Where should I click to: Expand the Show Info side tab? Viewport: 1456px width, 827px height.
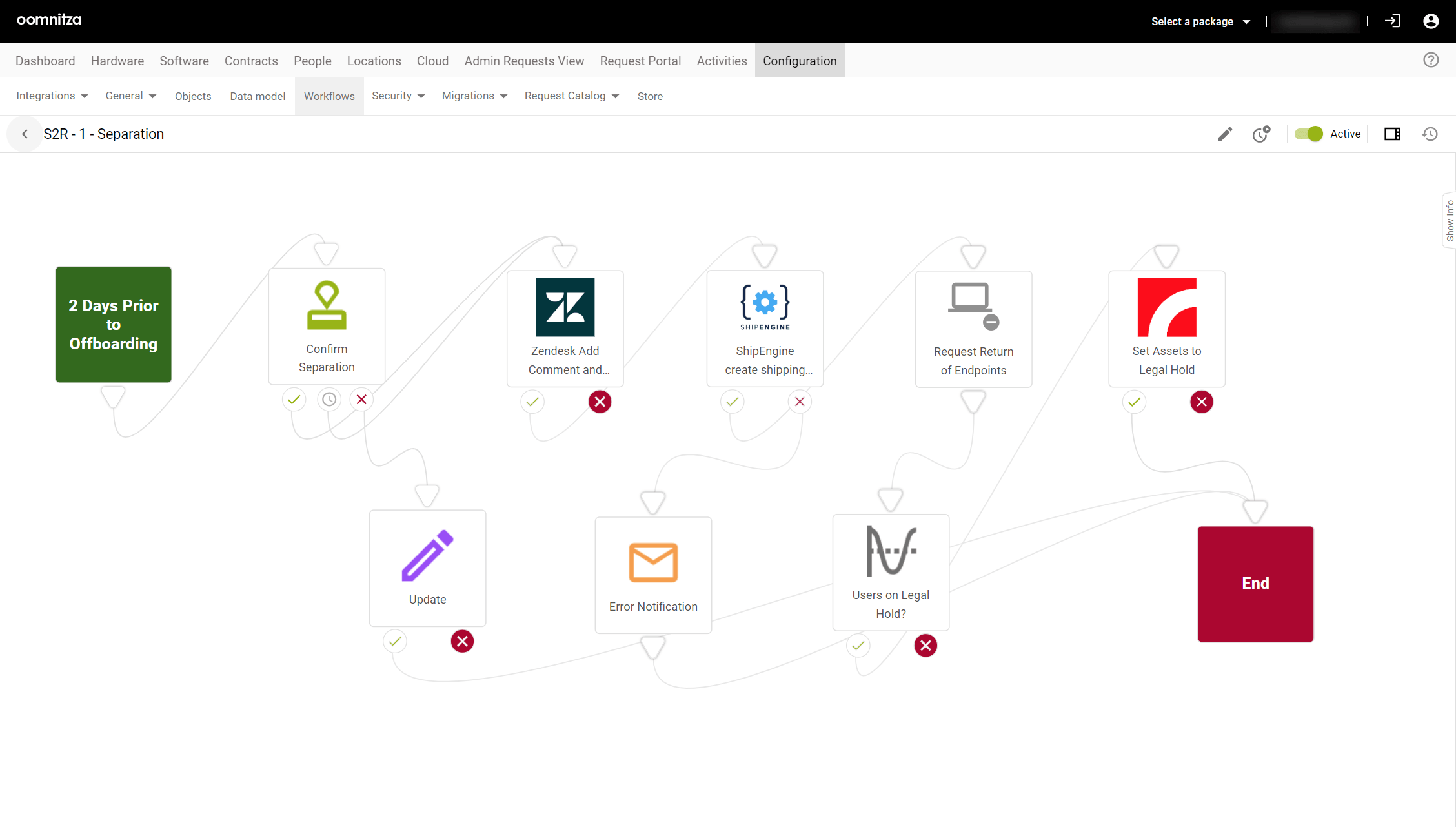1450,220
